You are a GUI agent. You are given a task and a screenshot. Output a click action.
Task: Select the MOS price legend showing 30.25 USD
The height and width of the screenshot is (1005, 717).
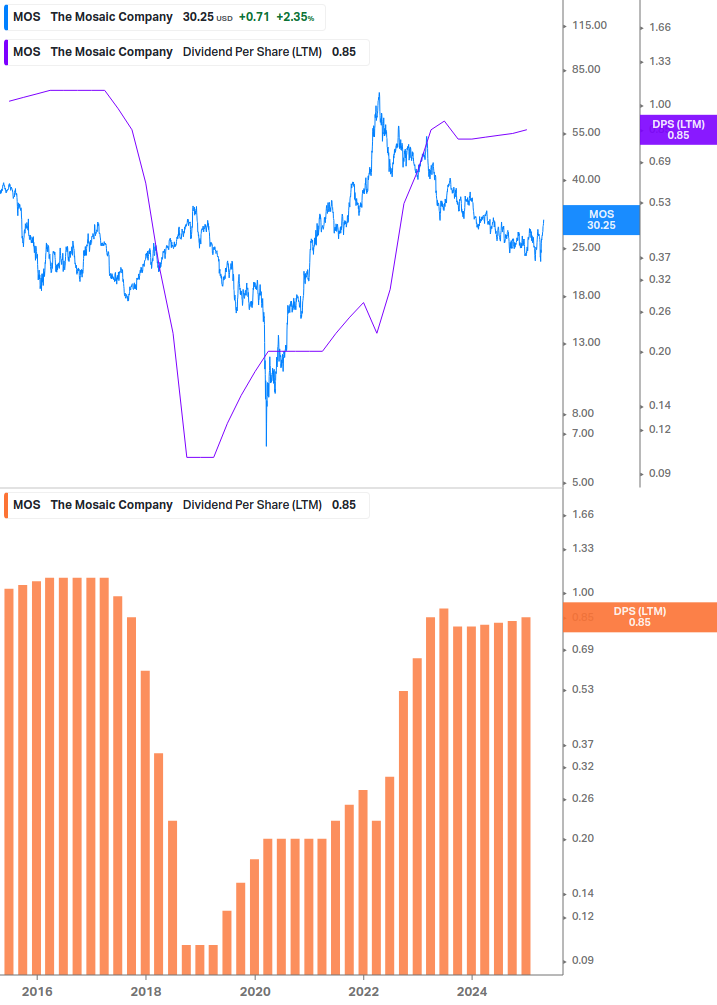(165, 17)
